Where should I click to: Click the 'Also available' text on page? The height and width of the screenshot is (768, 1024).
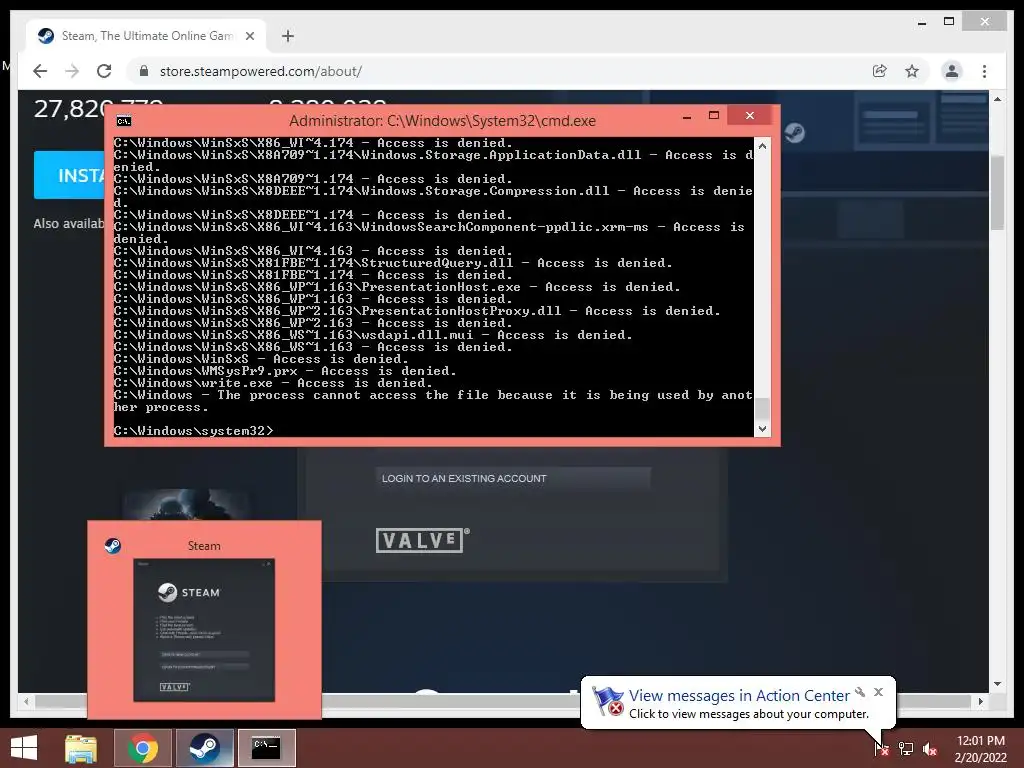[x=69, y=223]
